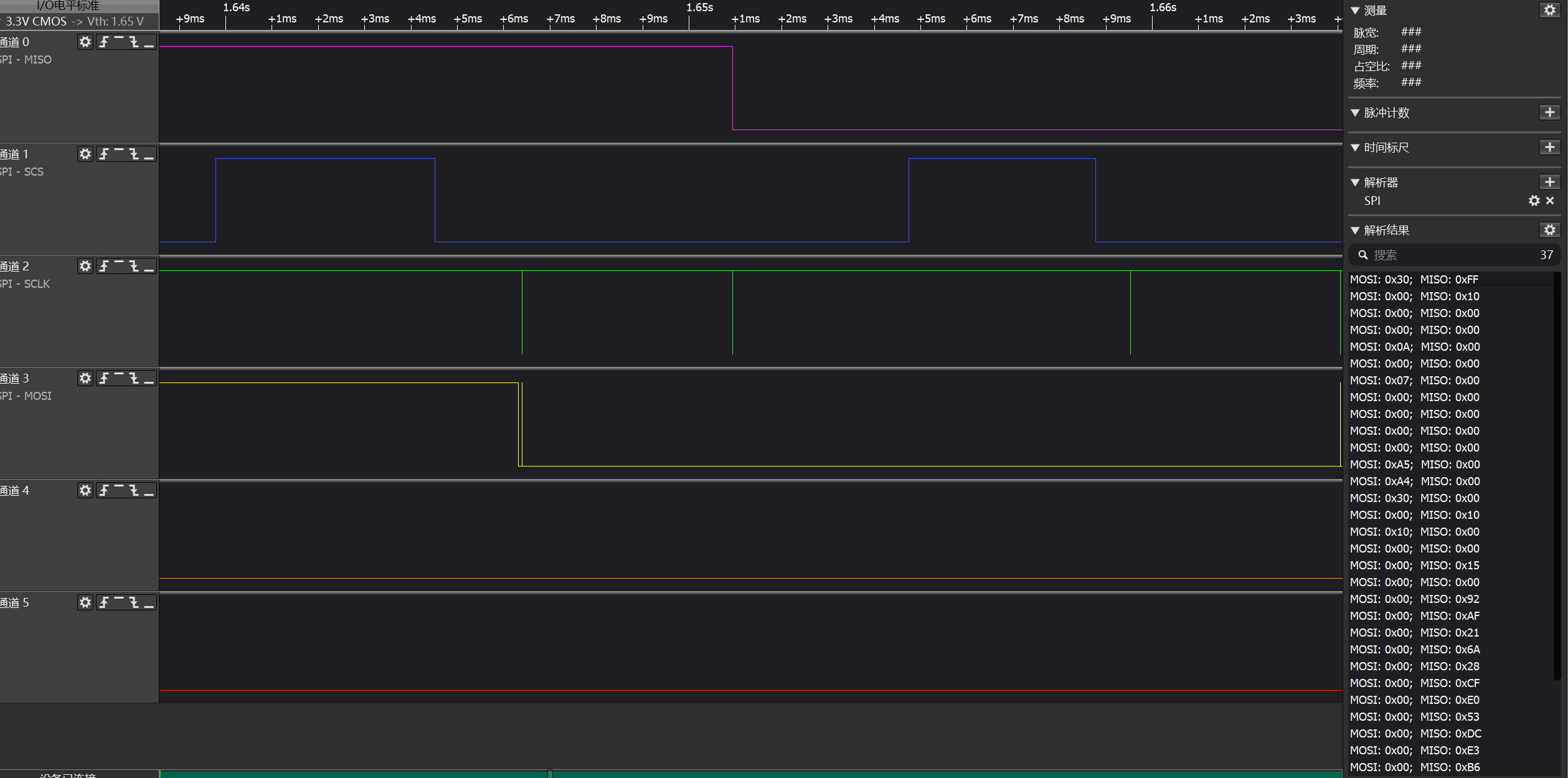Click the 1.65s marker on time ruler
The width and height of the screenshot is (1568, 778).
pos(699,7)
